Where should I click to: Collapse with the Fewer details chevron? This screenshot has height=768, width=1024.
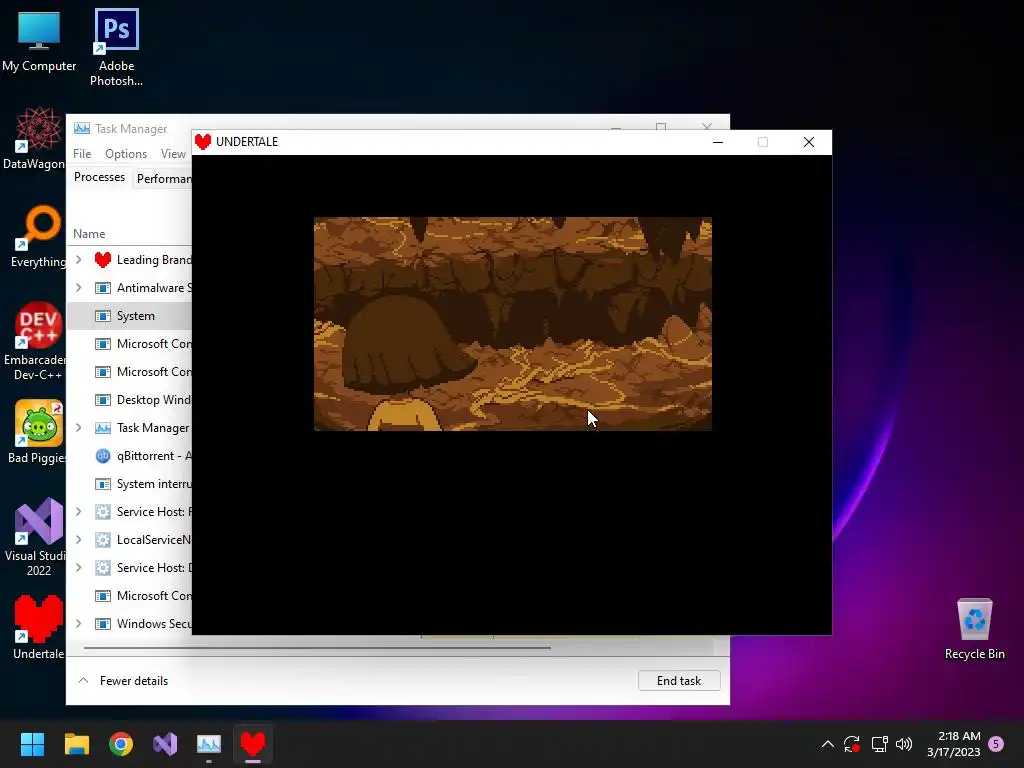(x=83, y=680)
